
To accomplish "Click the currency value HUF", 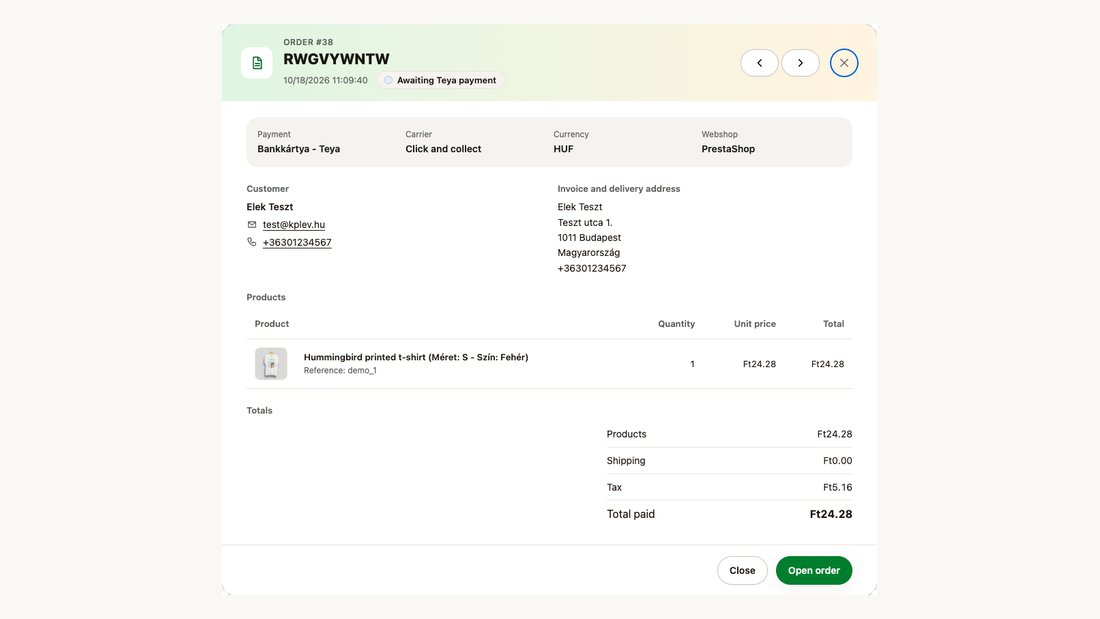I will (x=563, y=149).
